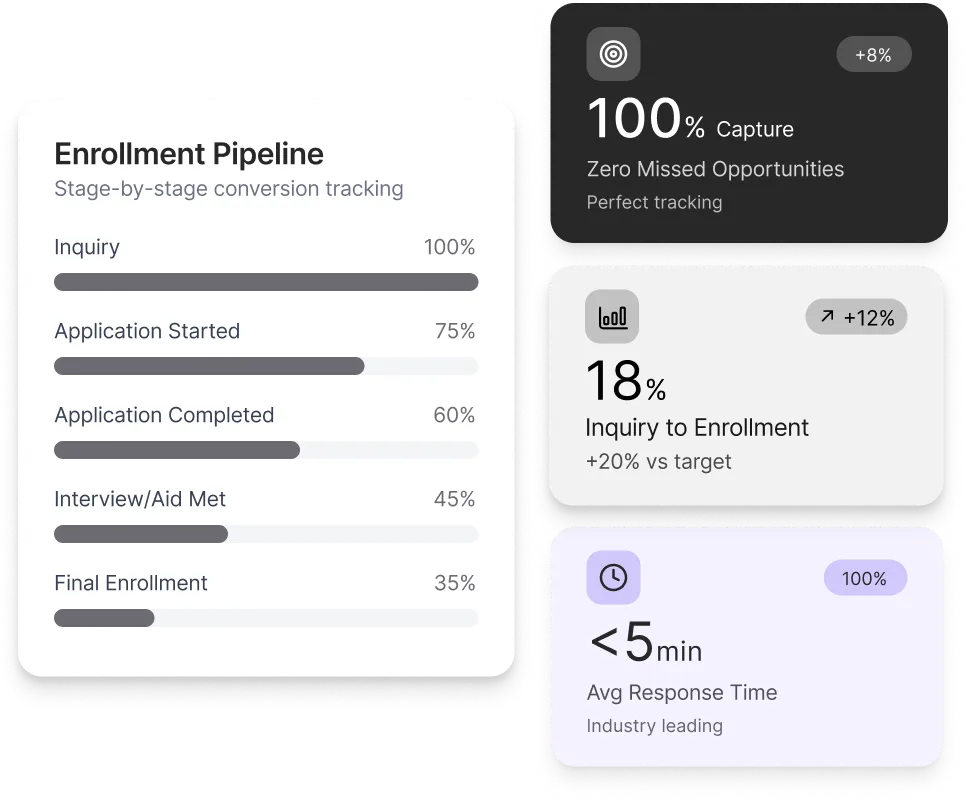
Task: Click the Application Started progress bar
Action: coord(266,366)
